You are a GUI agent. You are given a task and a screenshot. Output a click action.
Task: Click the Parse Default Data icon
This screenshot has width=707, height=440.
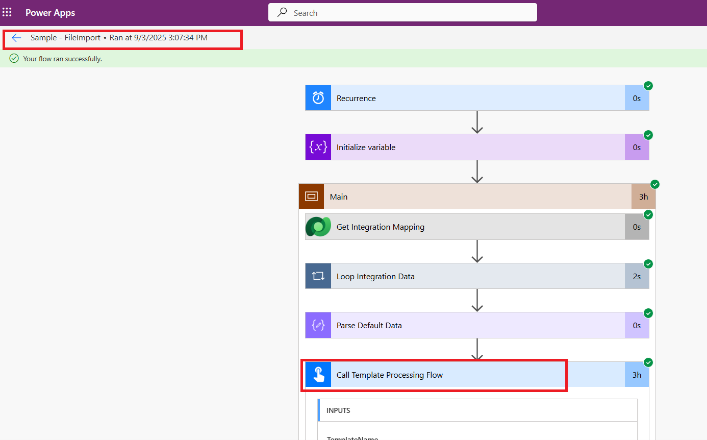click(x=317, y=325)
